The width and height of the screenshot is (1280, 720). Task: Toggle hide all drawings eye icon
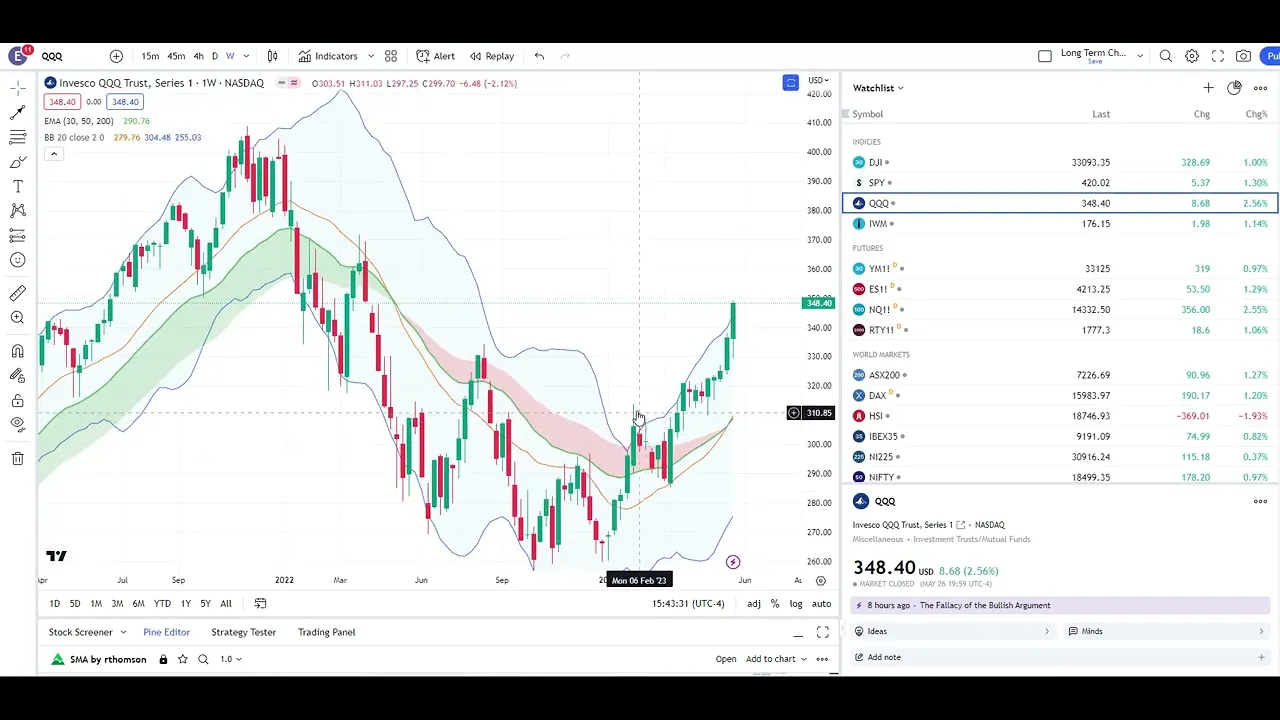(x=17, y=425)
